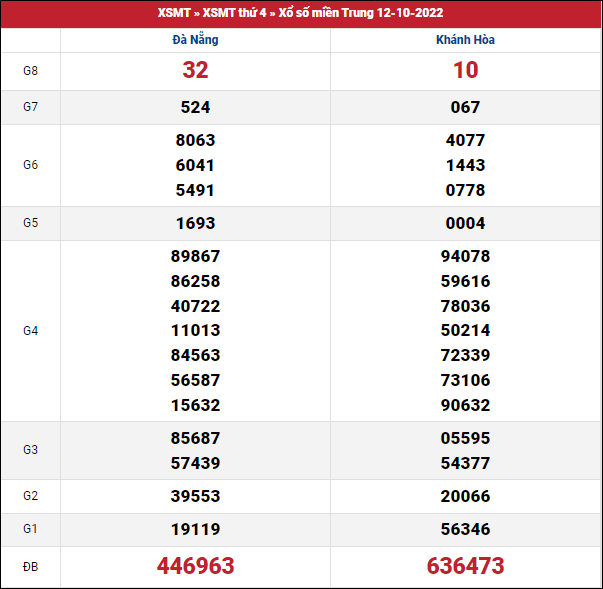The image size is (603, 589).
Task: Select the Khánh Hòa column header
Action: [465, 40]
